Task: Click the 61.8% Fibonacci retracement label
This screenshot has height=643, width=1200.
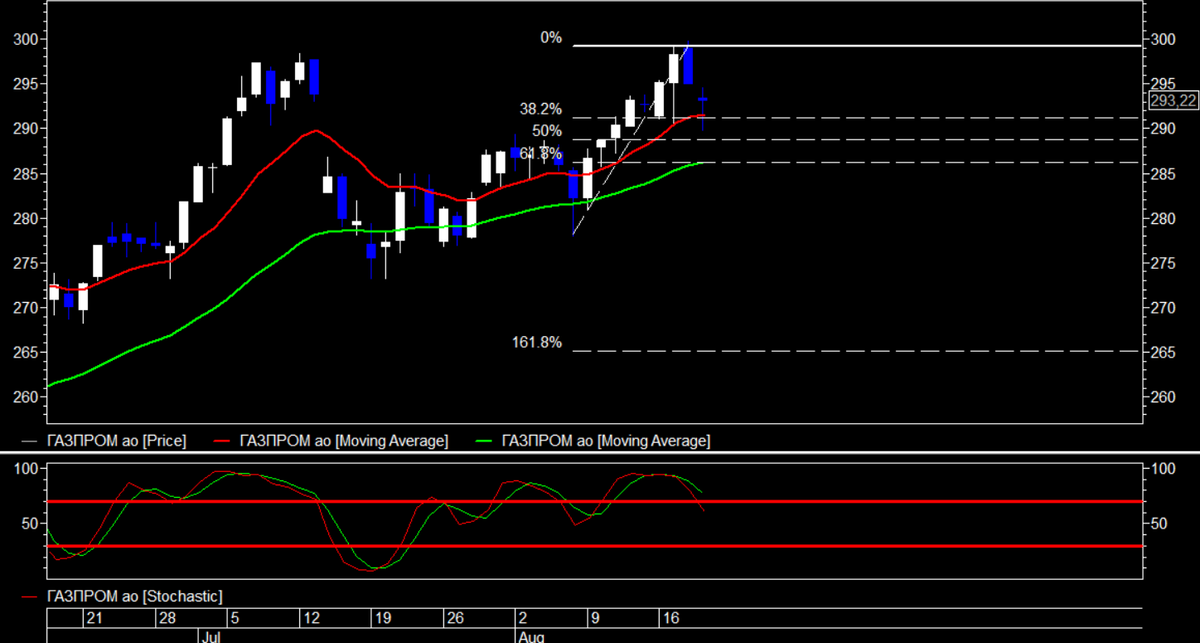Action: coord(540,153)
